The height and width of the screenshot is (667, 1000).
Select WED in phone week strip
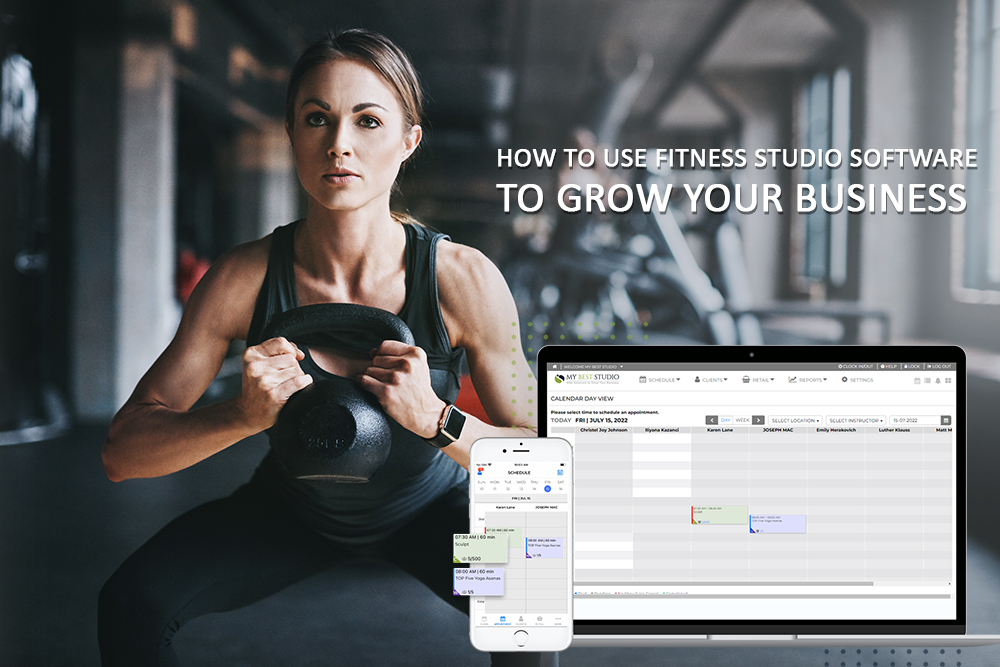pyautogui.click(x=521, y=485)
